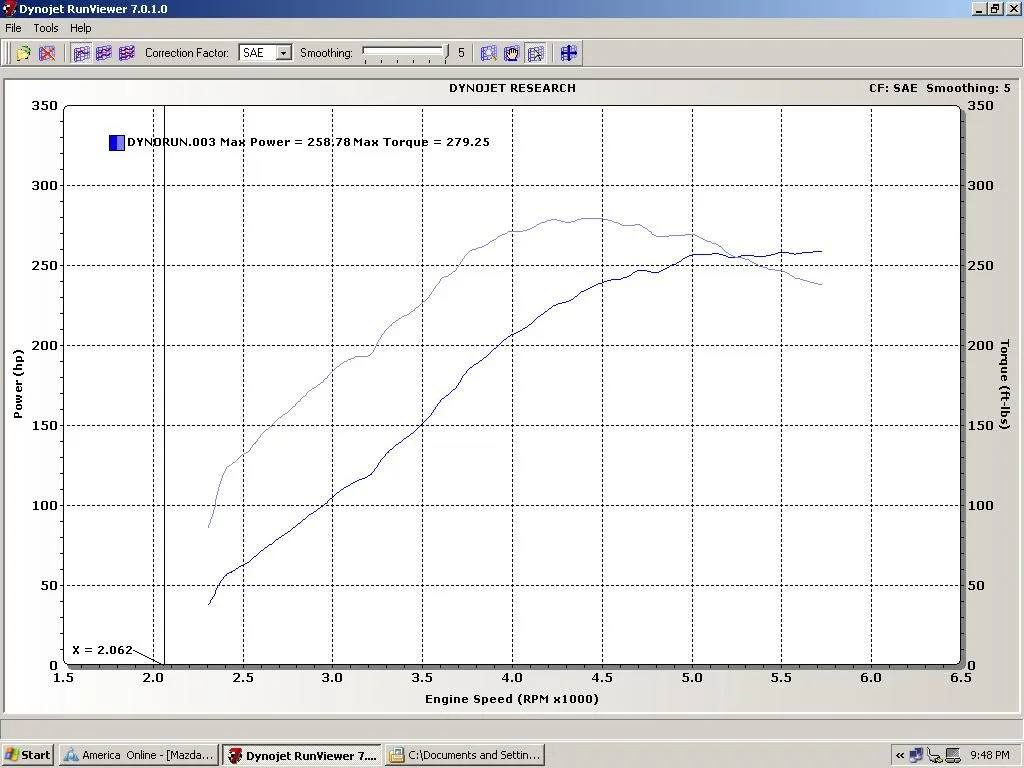Screen dimensions: 1024x768
Task: Select the dual graph view icon
Action: tap(103, 53)
